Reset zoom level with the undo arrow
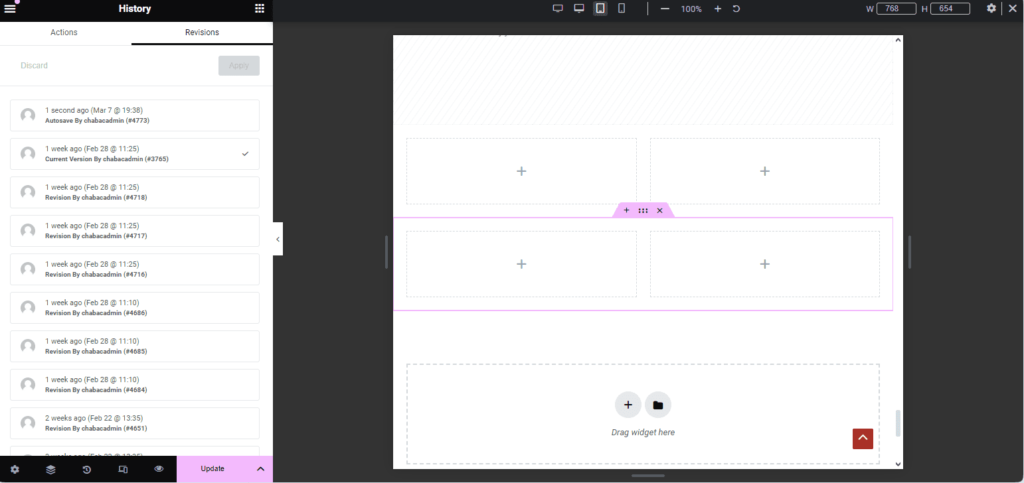The height and width of the screenshot is (483, 1024). (x=737, y=8)
